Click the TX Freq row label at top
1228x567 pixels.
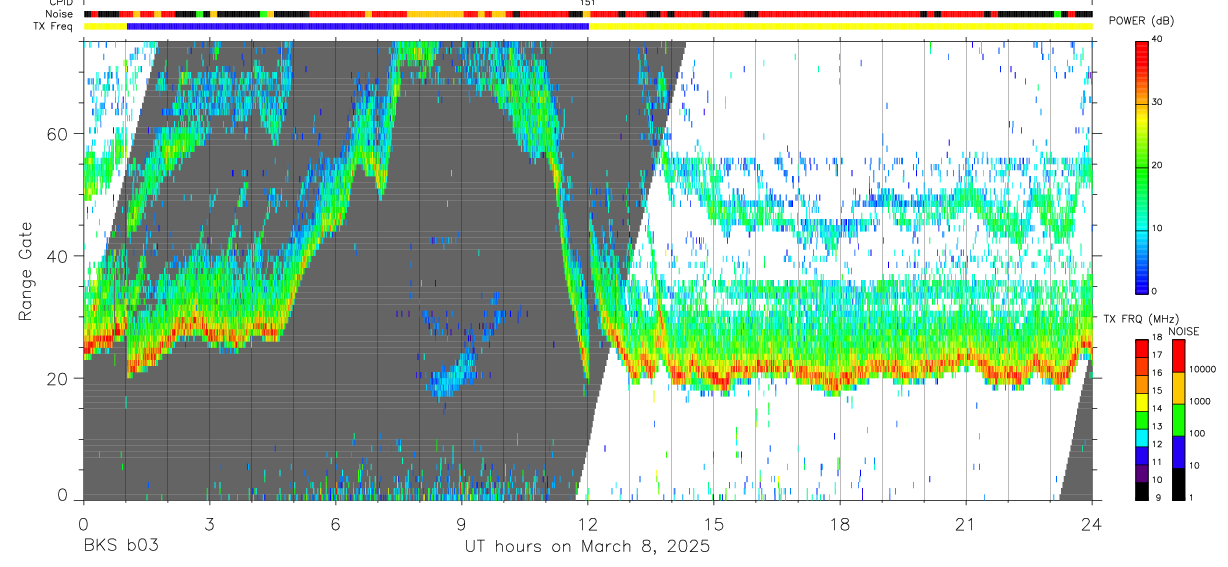(x=54, y=26)
